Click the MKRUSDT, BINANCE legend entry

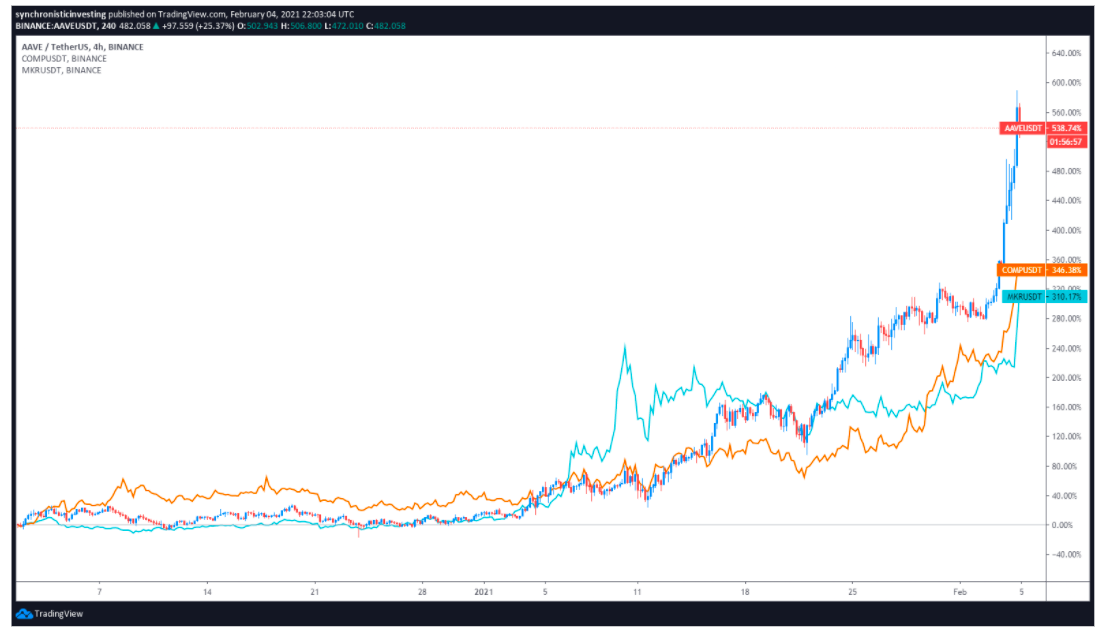[61, 70]
